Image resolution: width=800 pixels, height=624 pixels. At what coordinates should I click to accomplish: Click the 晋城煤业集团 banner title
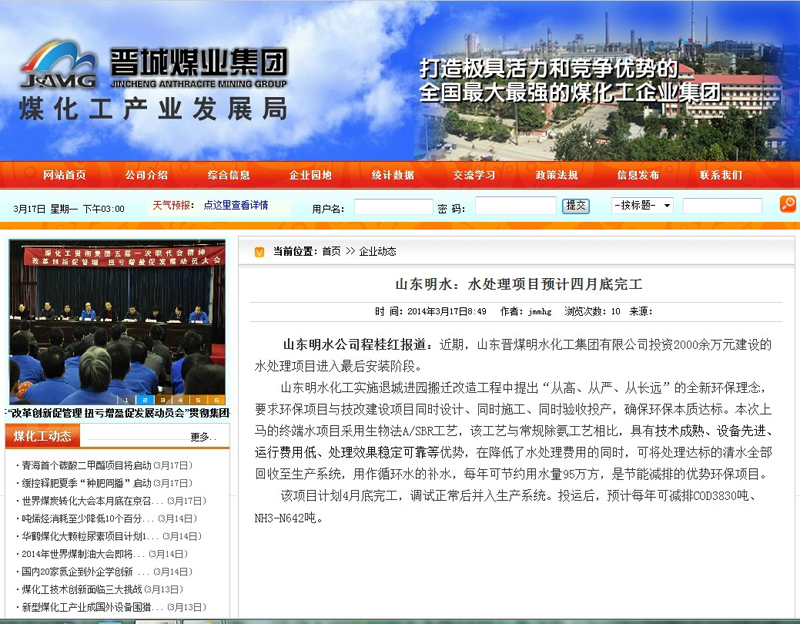[199, 62]
